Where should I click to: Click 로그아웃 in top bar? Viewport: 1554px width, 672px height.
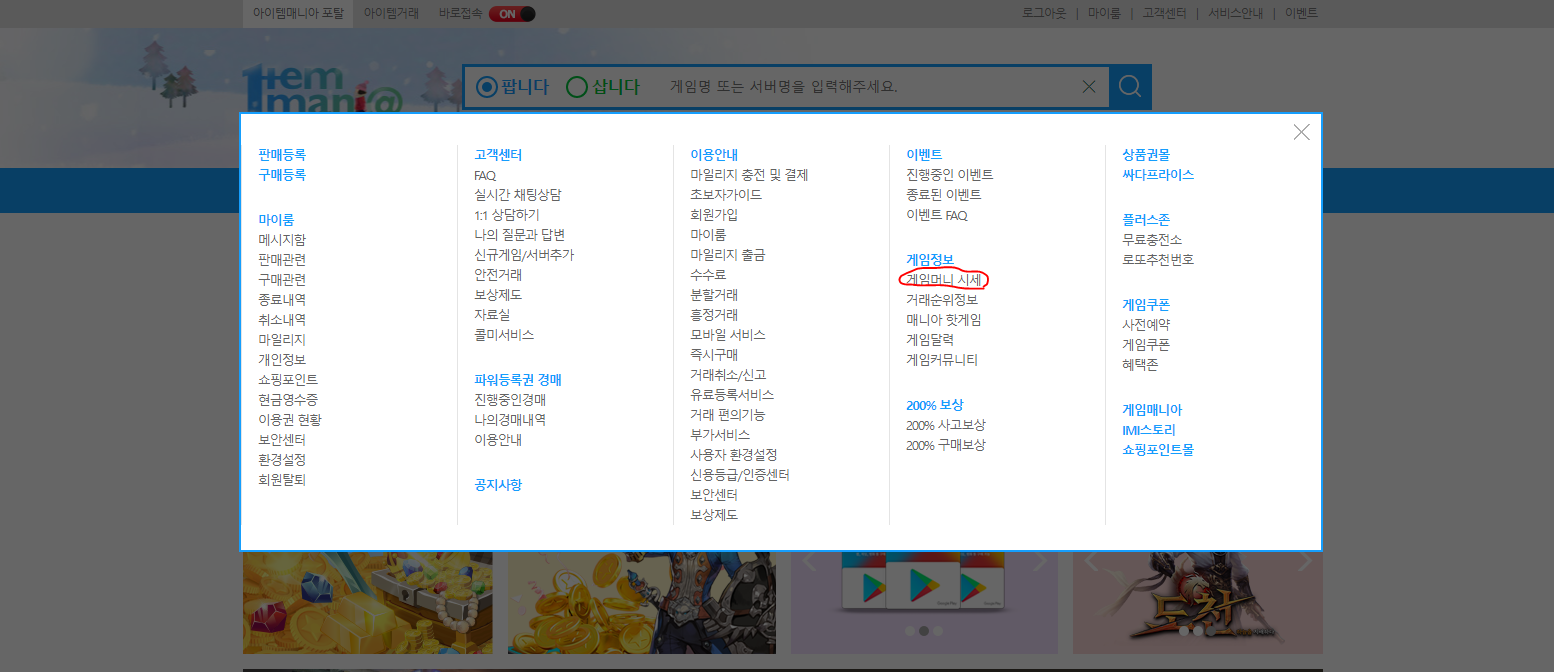tap(1044, 14)
